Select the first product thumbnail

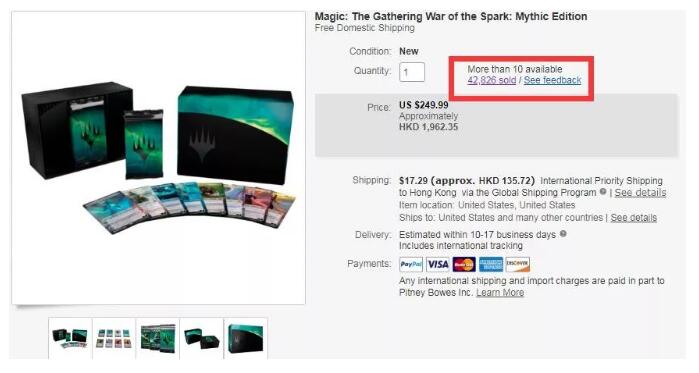point(70,338)
